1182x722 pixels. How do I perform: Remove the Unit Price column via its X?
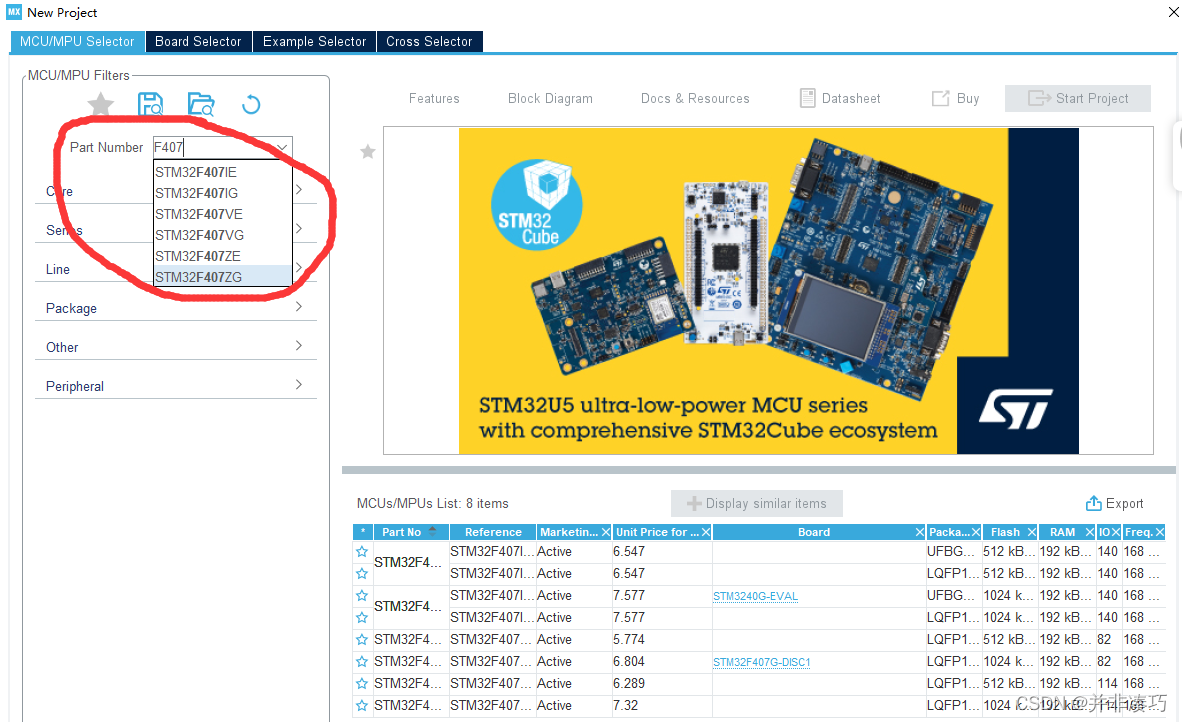pos(706,532)
